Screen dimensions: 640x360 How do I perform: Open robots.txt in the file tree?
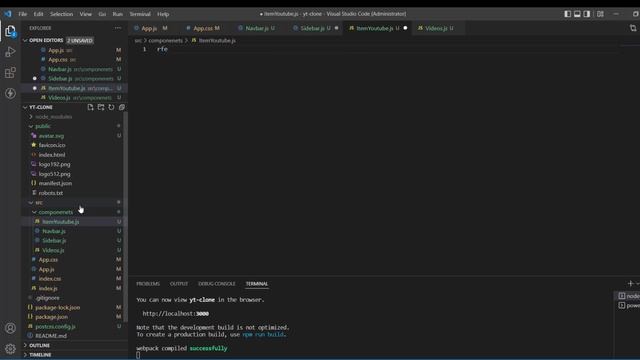pos(51,193)
